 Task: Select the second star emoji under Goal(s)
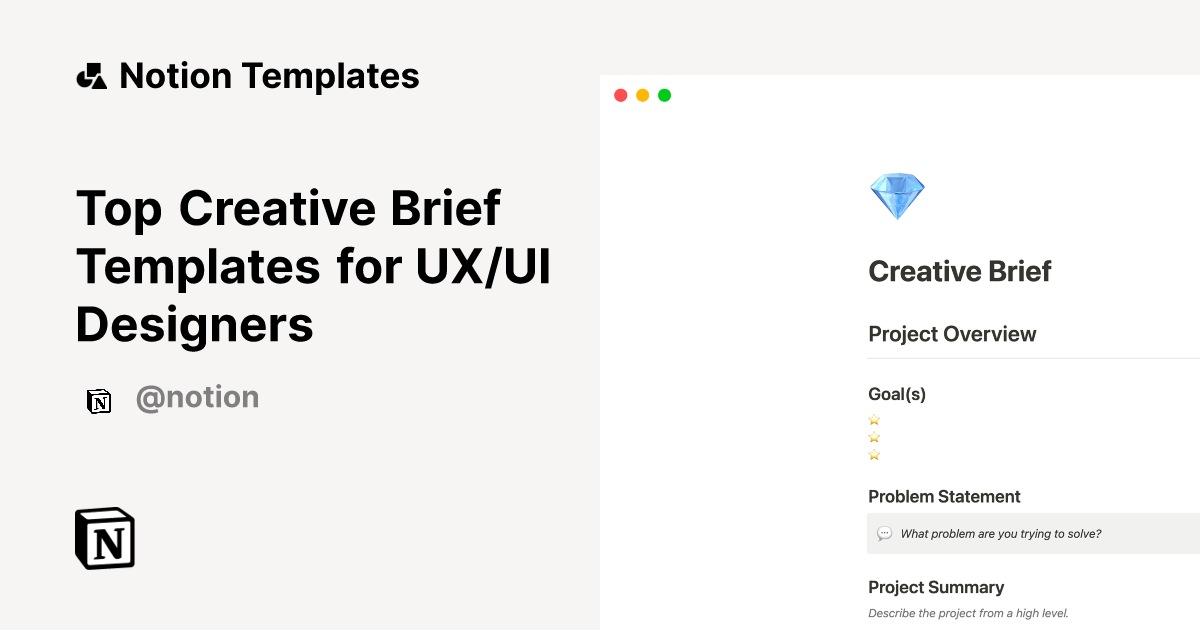pyautogui.click(x=874, y=437)
